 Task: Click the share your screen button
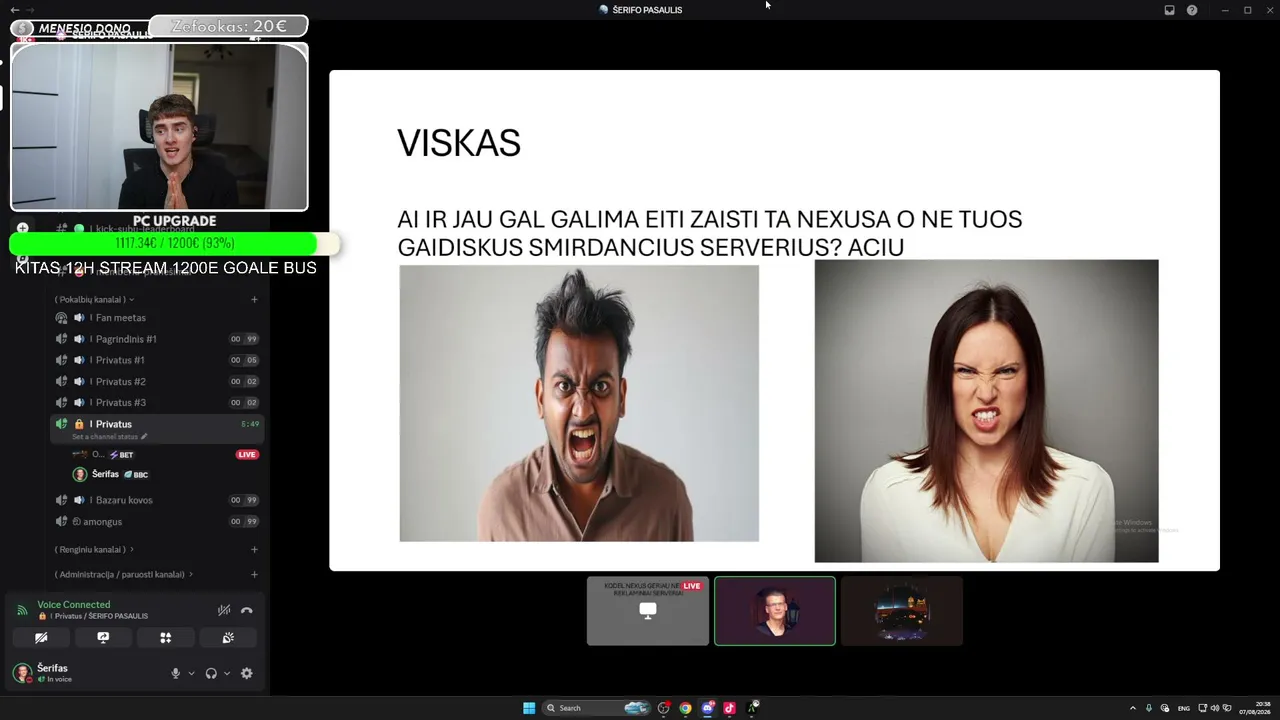(103, 638)
